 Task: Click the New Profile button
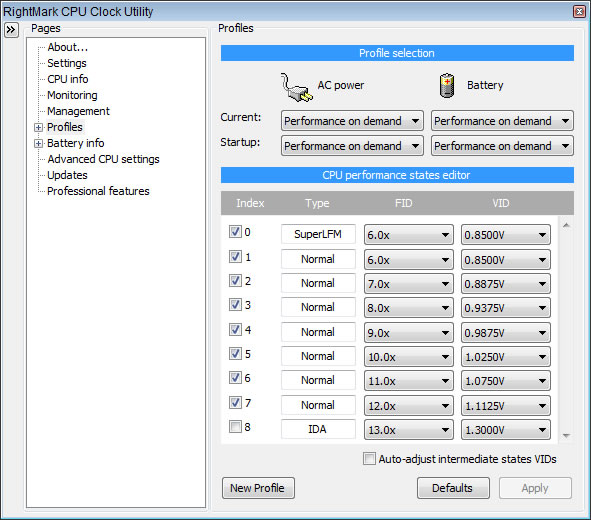coord(258,488)
